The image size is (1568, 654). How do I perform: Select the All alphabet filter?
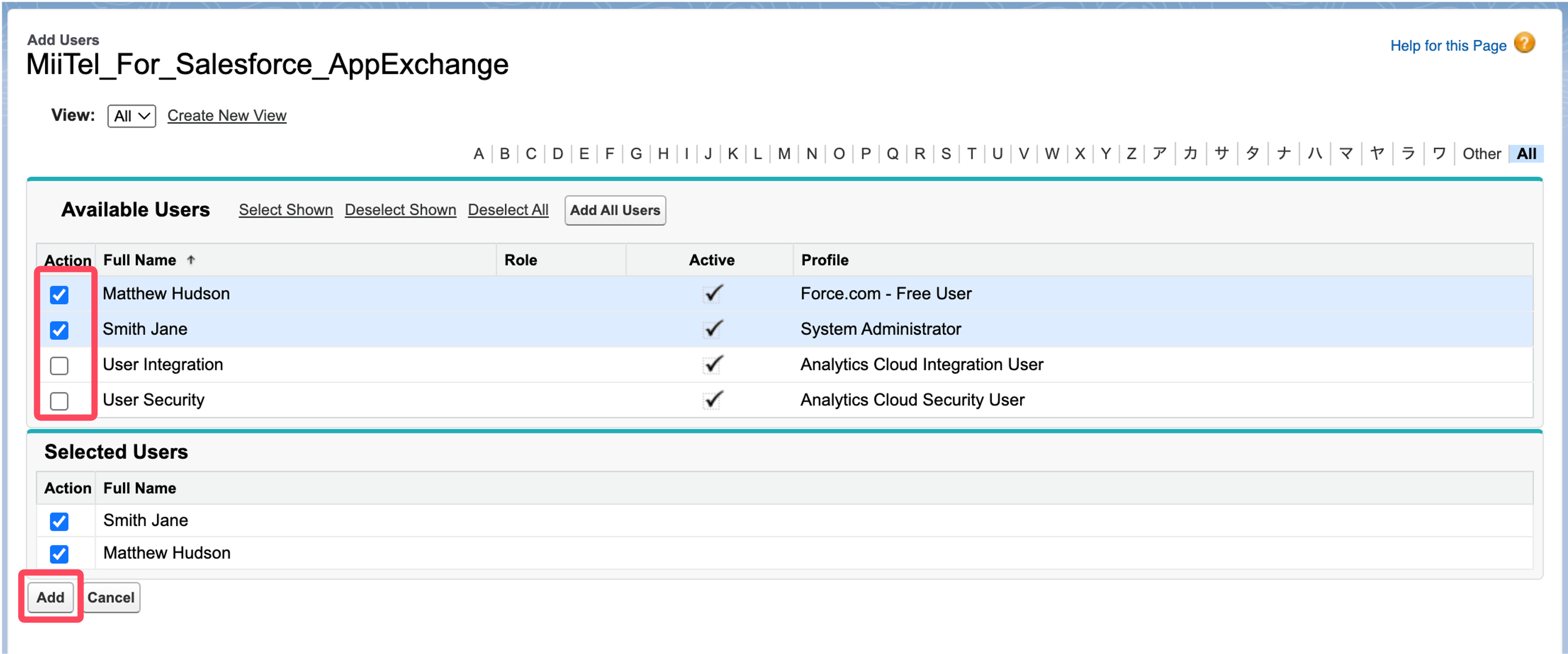[x=1526, y=154]
